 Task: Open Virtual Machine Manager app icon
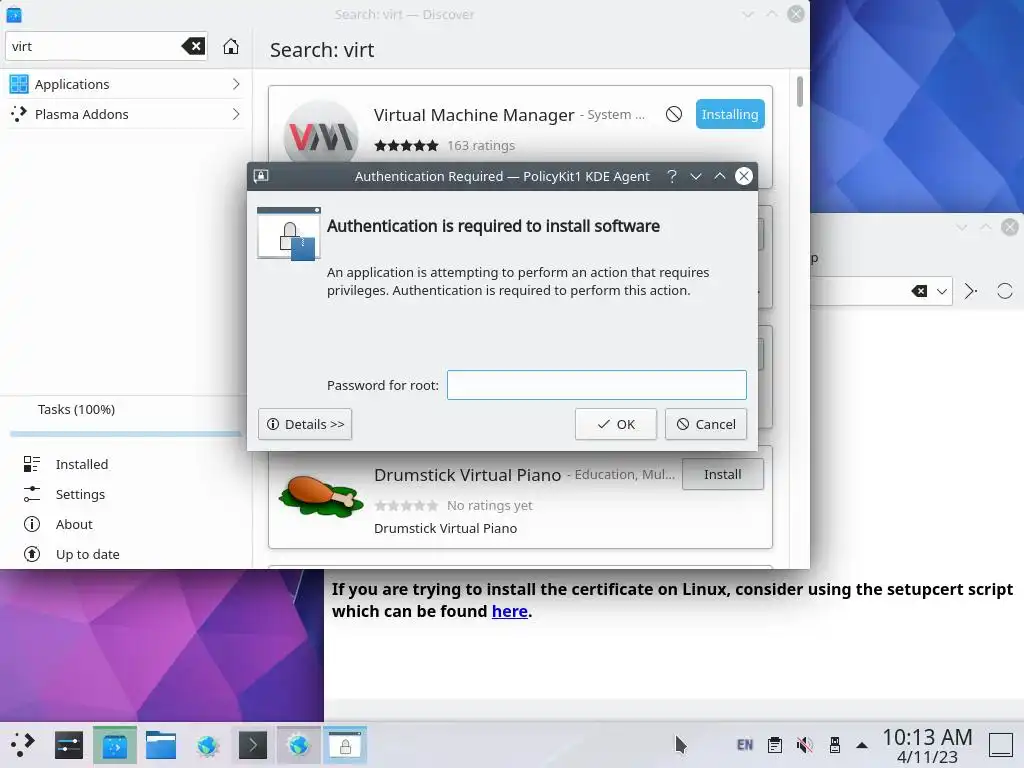(321, 134)
